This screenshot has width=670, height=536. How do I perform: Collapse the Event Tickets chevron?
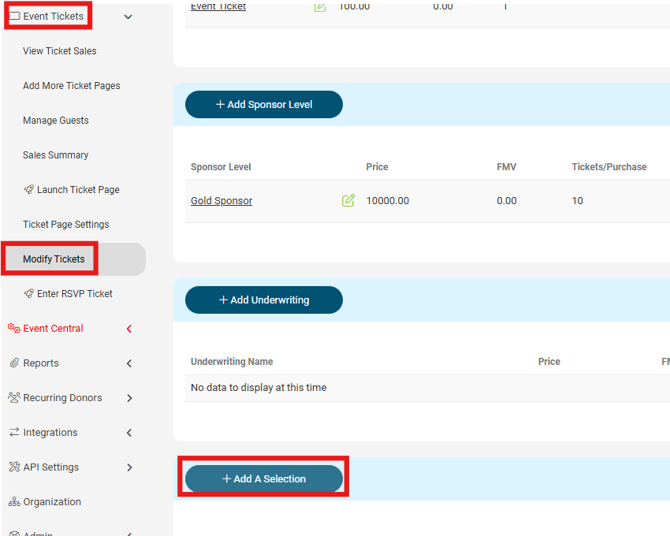pyautogui.click(x=128, y=17)
